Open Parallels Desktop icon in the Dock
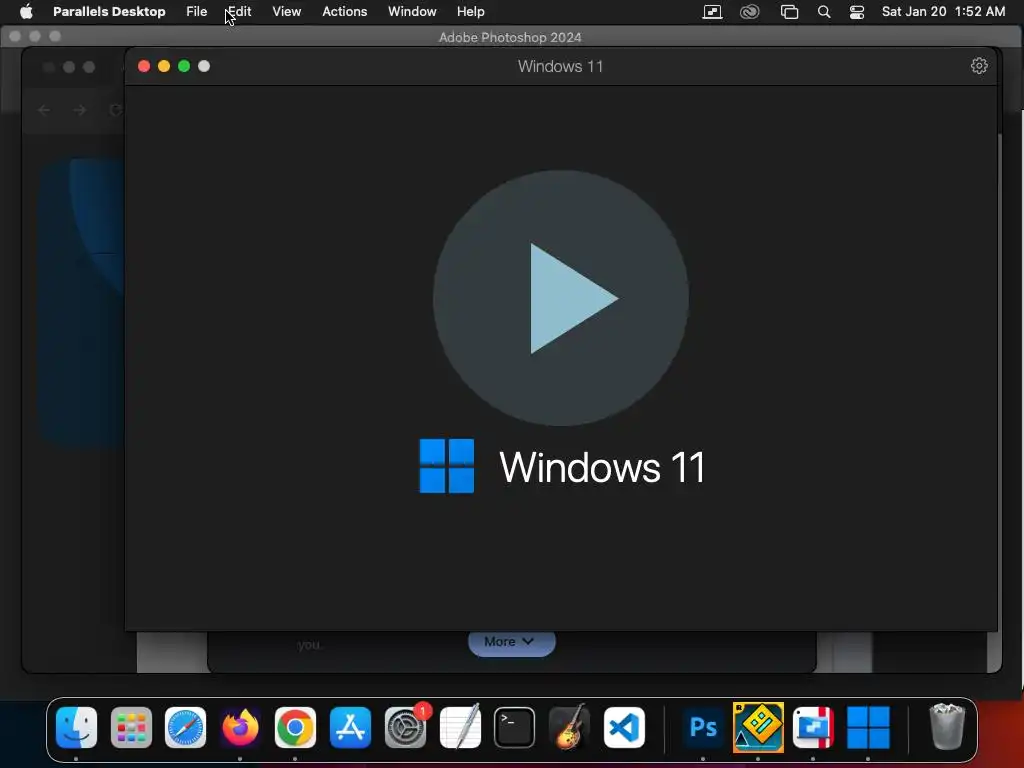This screenshot has height=768, width=1024. coord(813,728)
